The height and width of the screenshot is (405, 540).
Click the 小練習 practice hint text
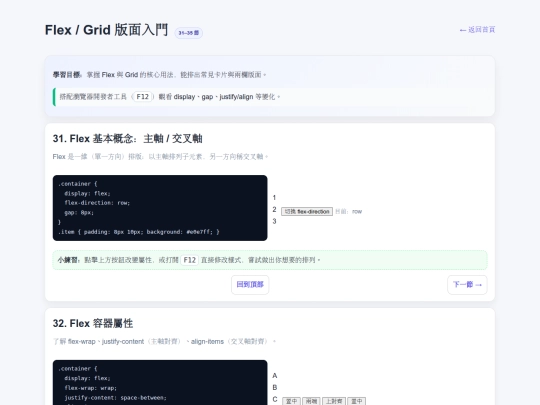tap(189, 260)
